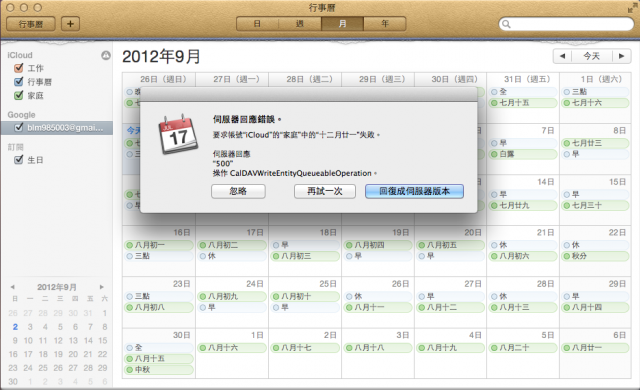Select the 八月十二 event on the 27th
The image size is (640, 390).
pos(451,307)
